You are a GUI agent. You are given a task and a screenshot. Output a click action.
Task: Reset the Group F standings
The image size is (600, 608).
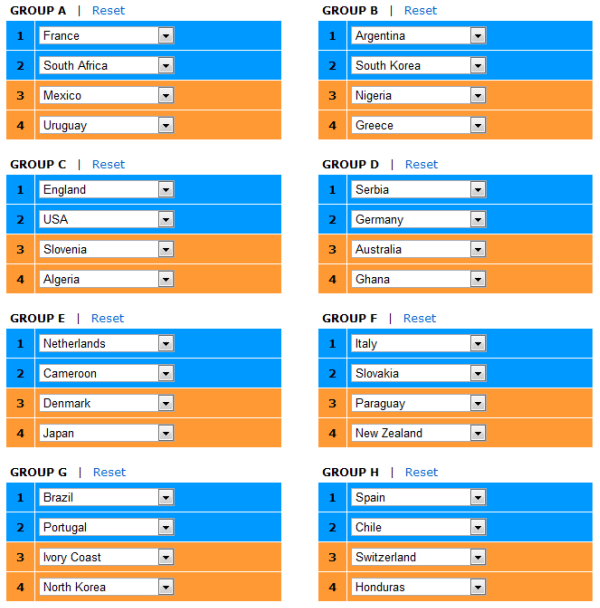click(x=420, y=318)
